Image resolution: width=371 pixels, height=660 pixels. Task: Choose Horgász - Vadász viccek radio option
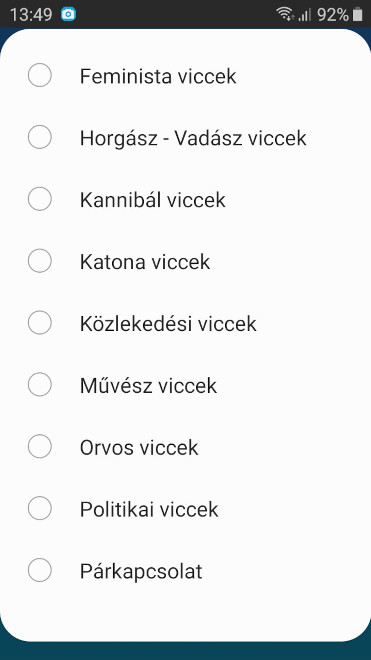[x=40, y=137]
